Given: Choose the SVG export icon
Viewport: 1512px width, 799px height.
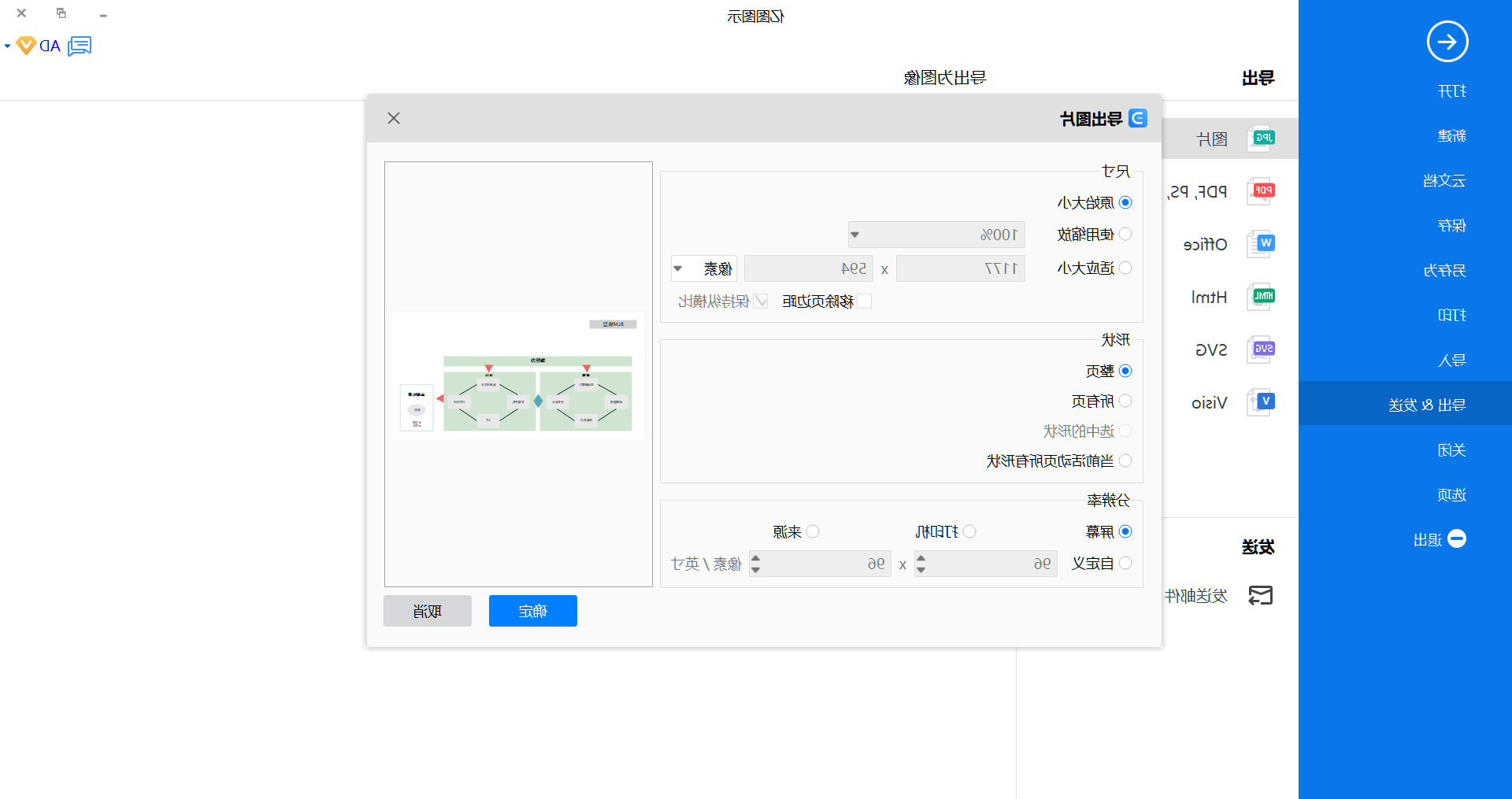Looking at the screenshot, I should pyautogui.click(x=1262, y=350).
